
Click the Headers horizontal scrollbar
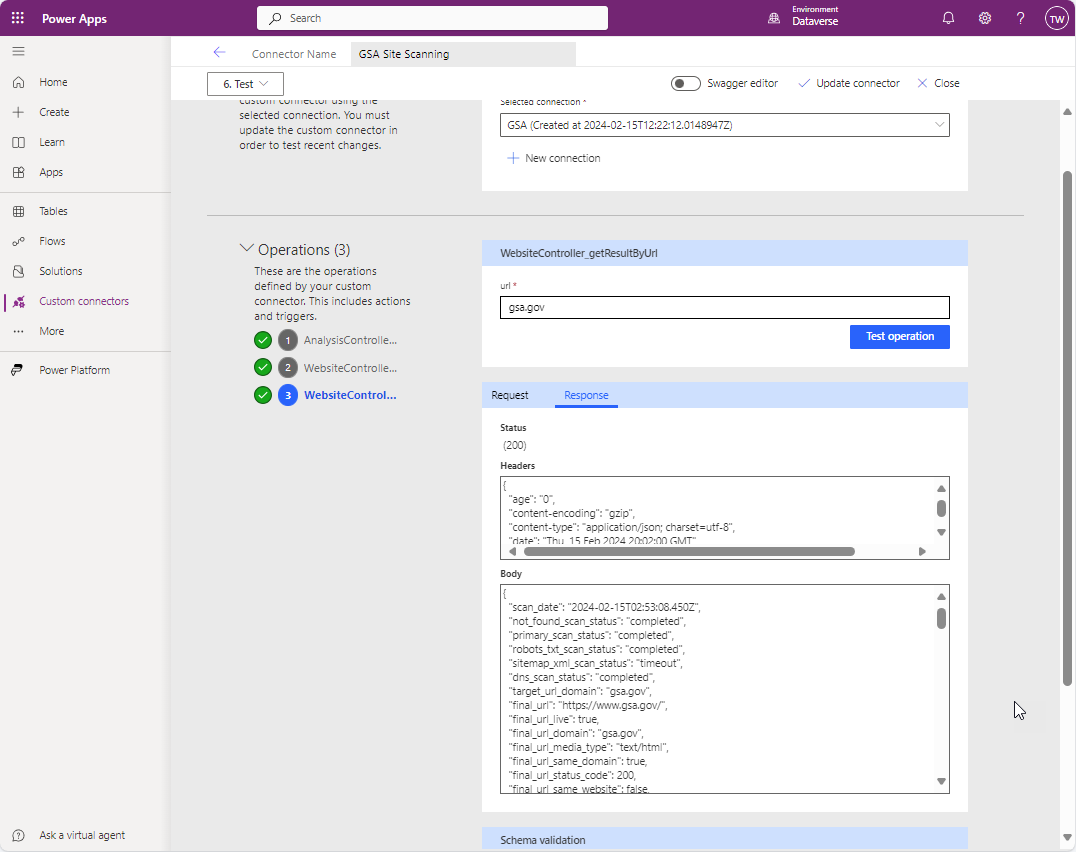click(x=689, y=552)
